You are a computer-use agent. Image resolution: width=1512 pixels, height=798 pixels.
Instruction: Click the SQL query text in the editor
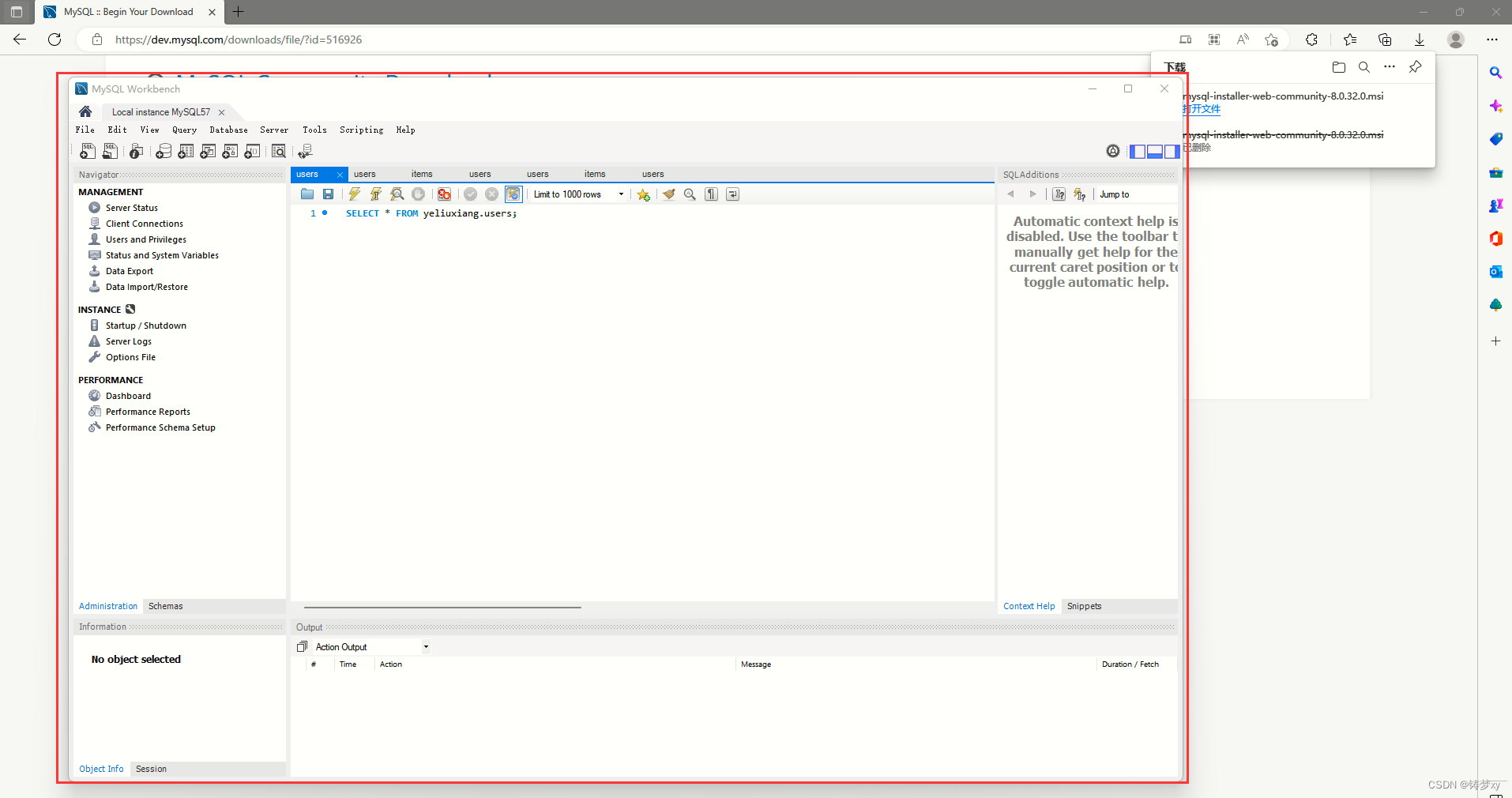[x=431, y=213]
